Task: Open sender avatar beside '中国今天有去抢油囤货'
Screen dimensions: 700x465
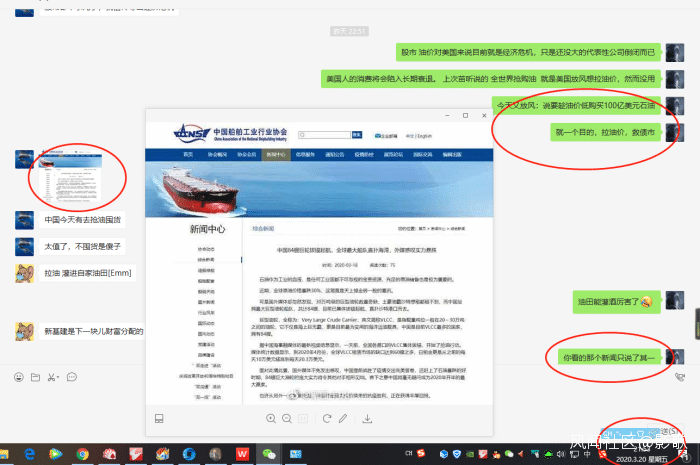Action: pos(24,220)
